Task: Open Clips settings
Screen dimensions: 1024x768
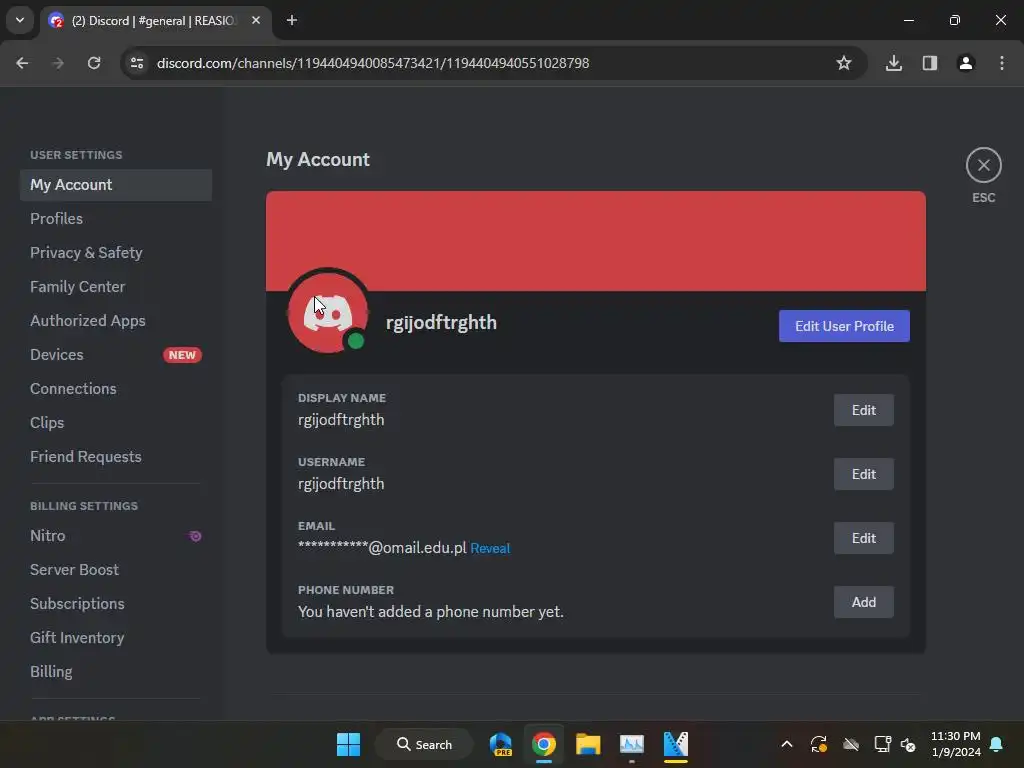Action: (116, 423)
